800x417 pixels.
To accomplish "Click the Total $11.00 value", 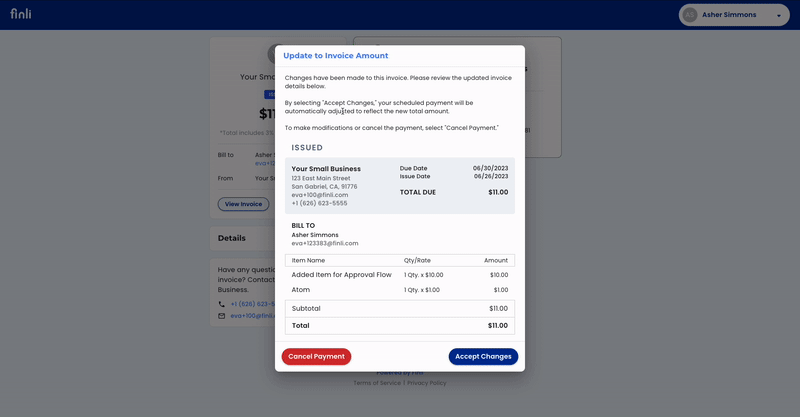I will click(497, 325).
